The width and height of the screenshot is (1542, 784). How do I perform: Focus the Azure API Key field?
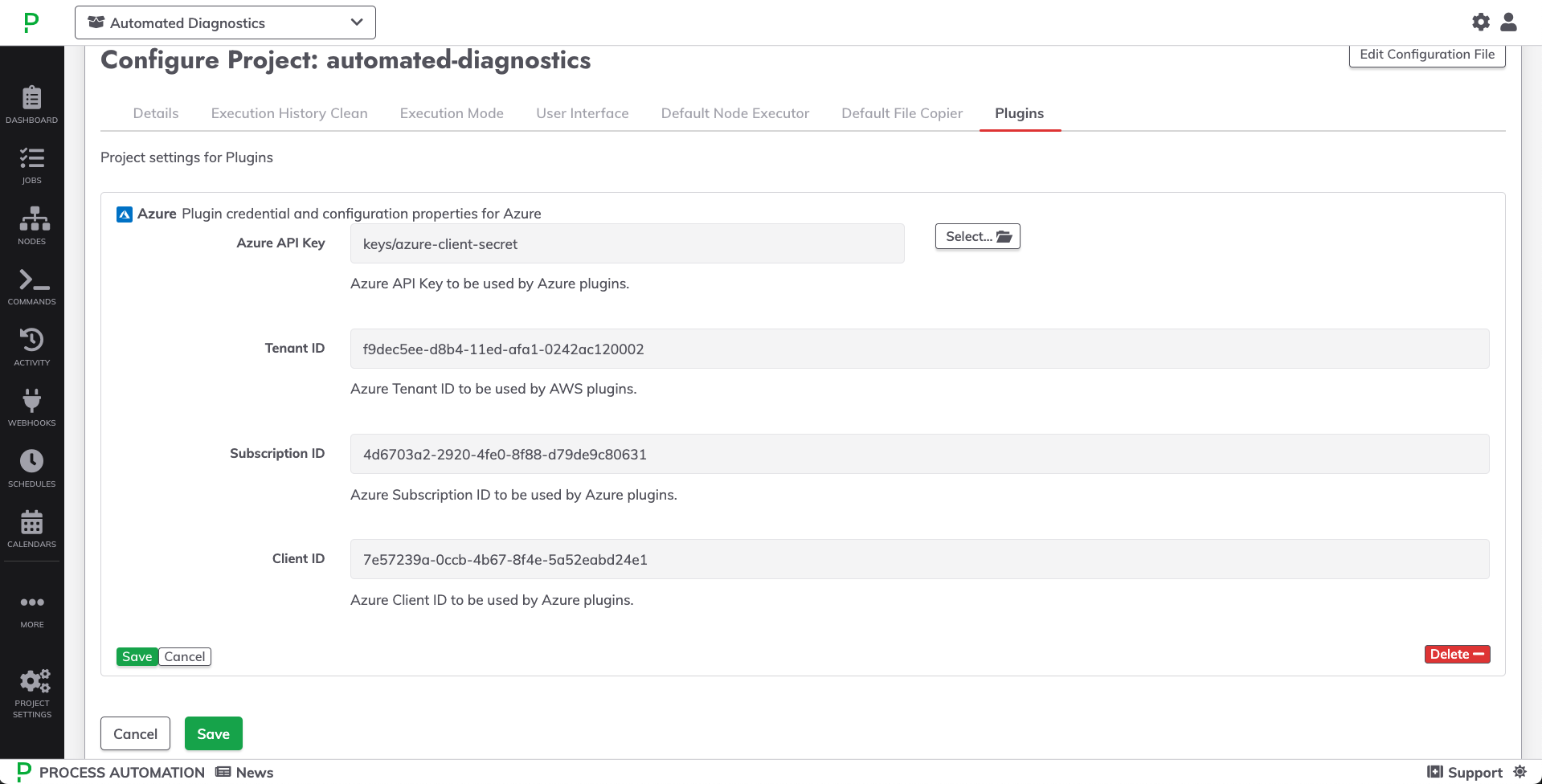tap(628, 243)
